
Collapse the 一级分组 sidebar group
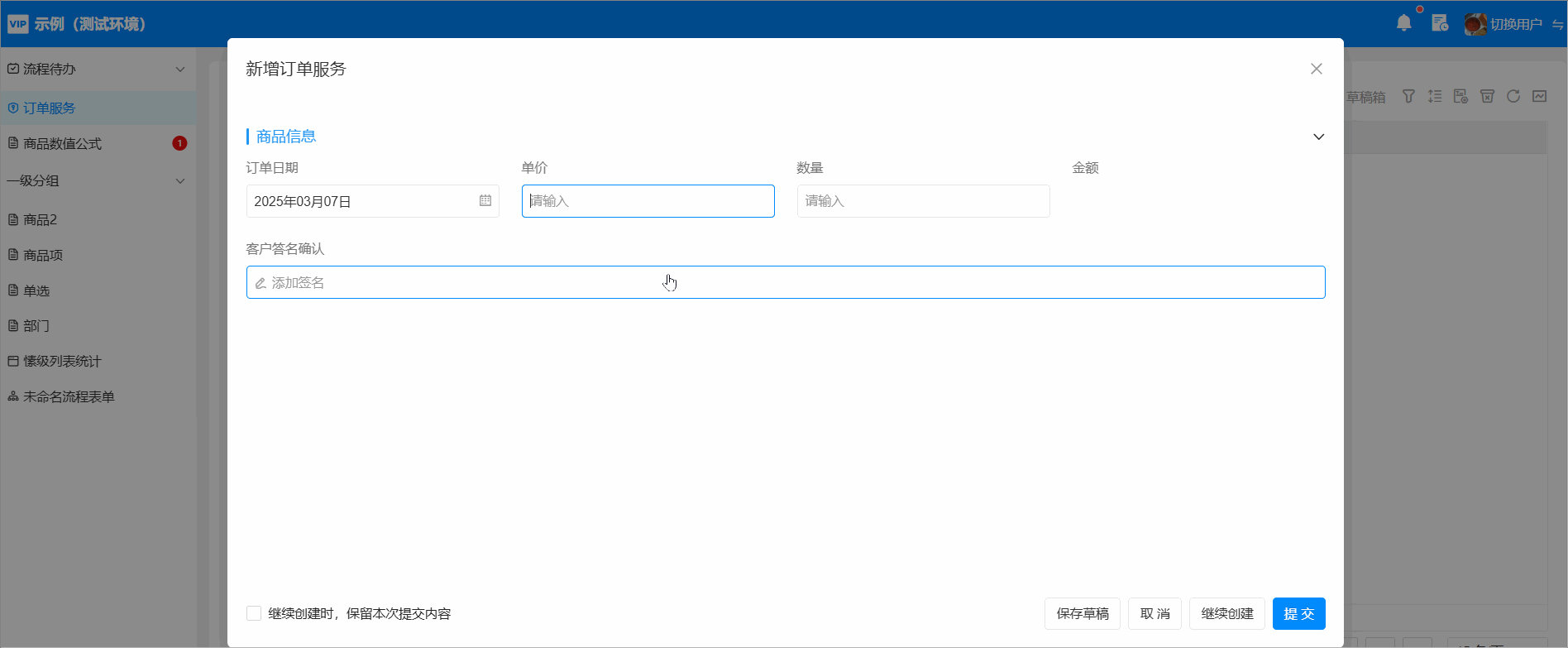(180, 181)
